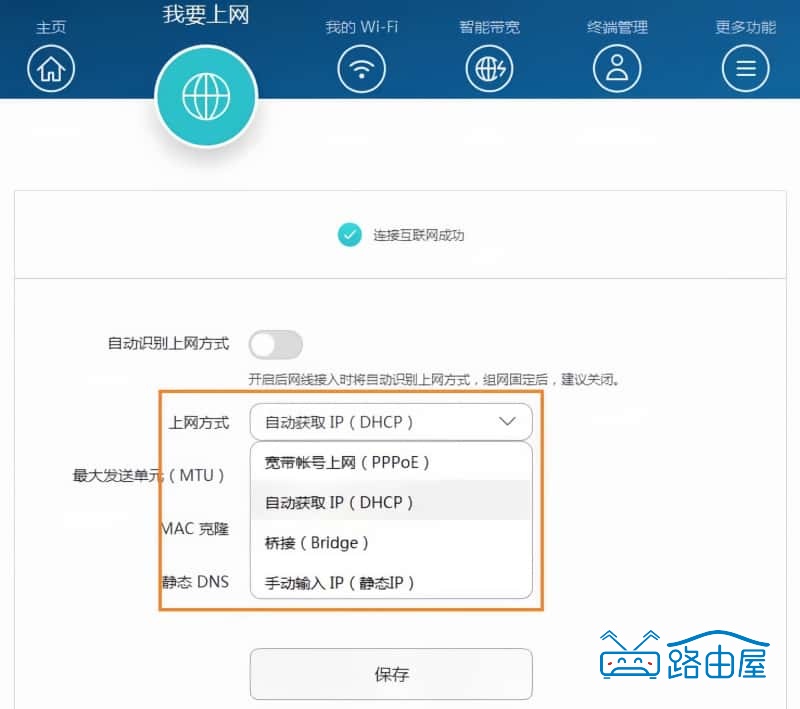The width and height of the screenshot is (800, 709).
Task: Open 终端管理 device management icon
Action: tap(617, 69)
